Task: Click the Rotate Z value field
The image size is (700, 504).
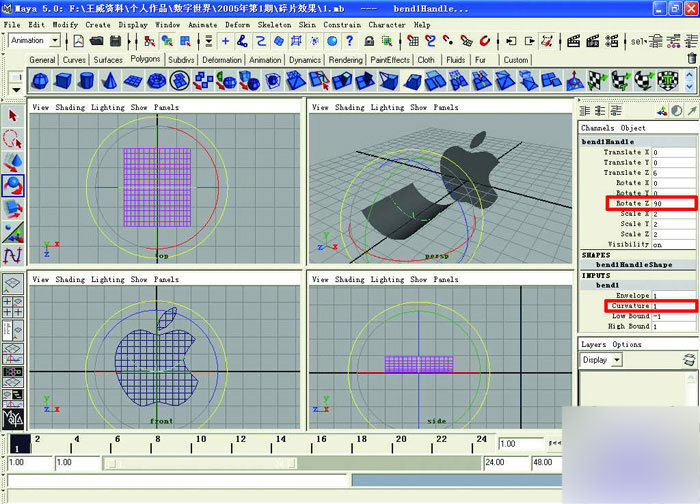Action: coord(673,204)
